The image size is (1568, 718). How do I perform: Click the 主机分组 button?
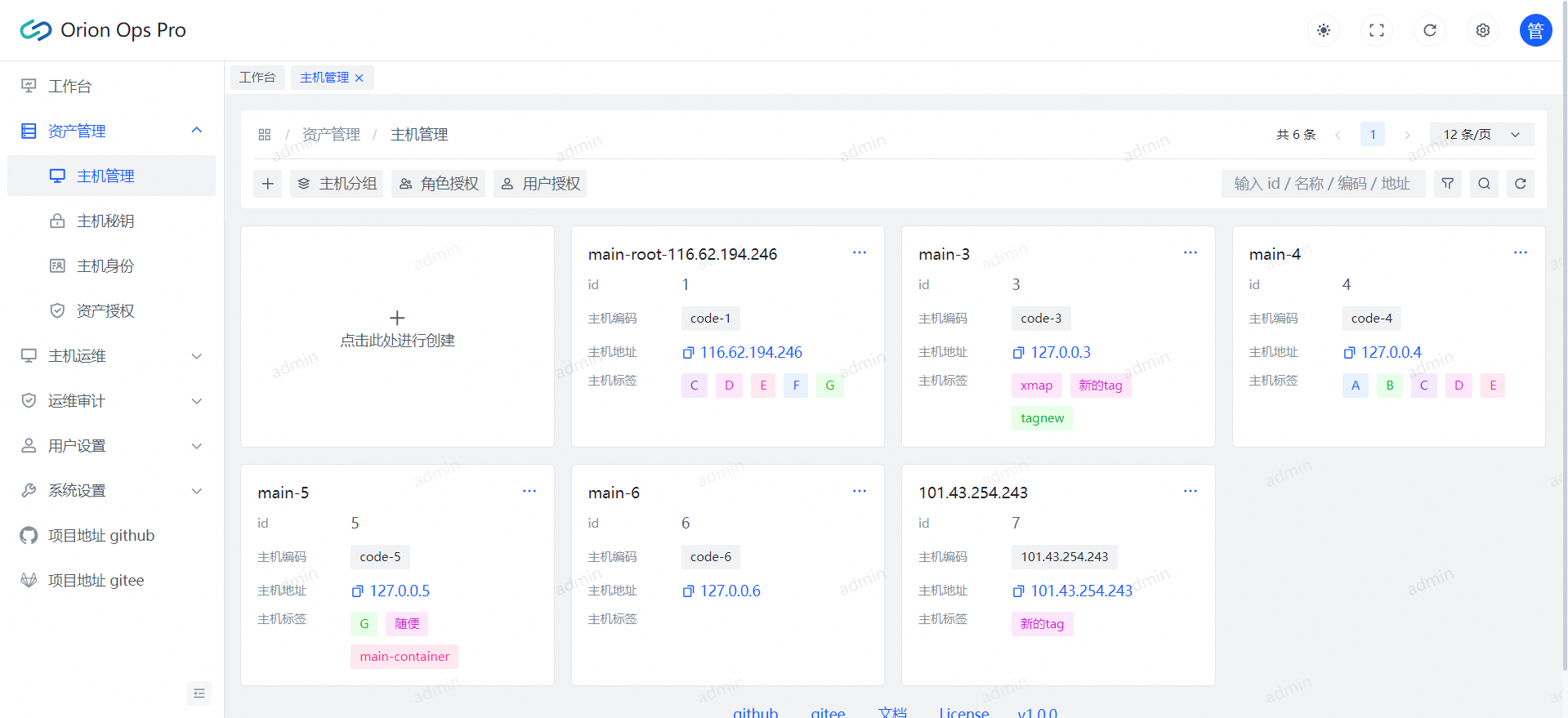[x=337, y=184]
